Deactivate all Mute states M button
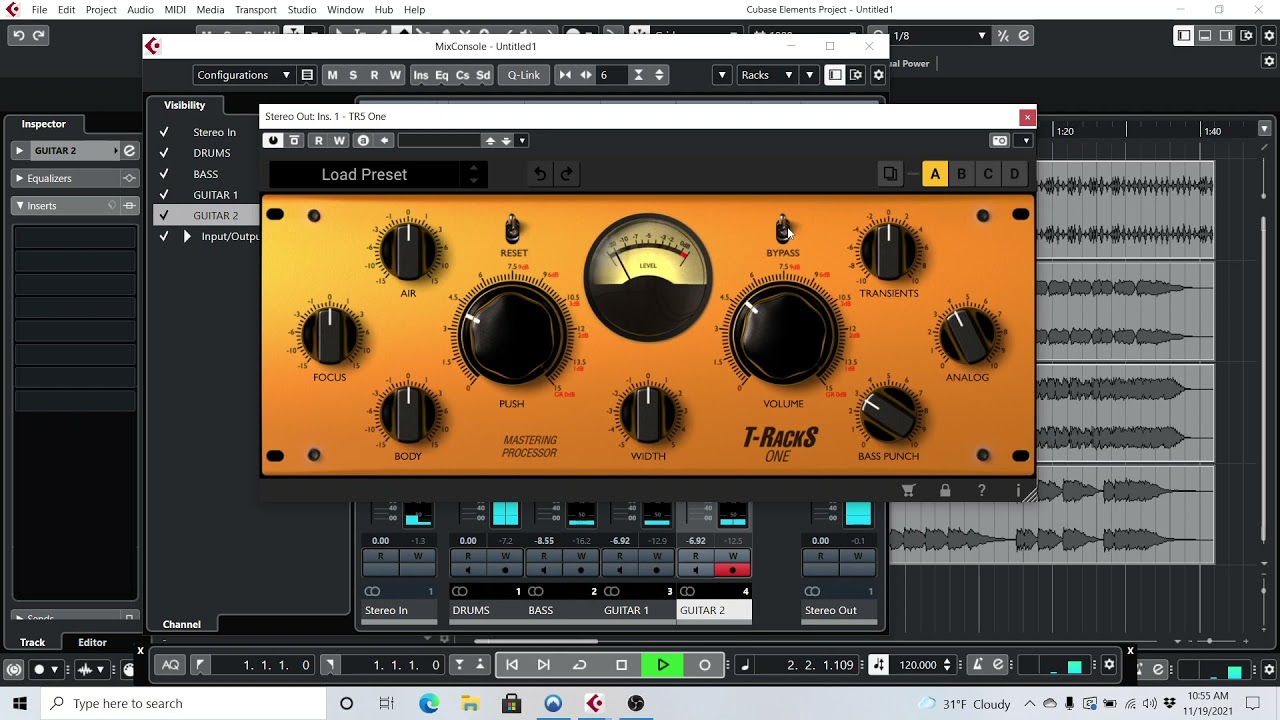Screen dimensions: 1280x720 click(x=332, y=75)
